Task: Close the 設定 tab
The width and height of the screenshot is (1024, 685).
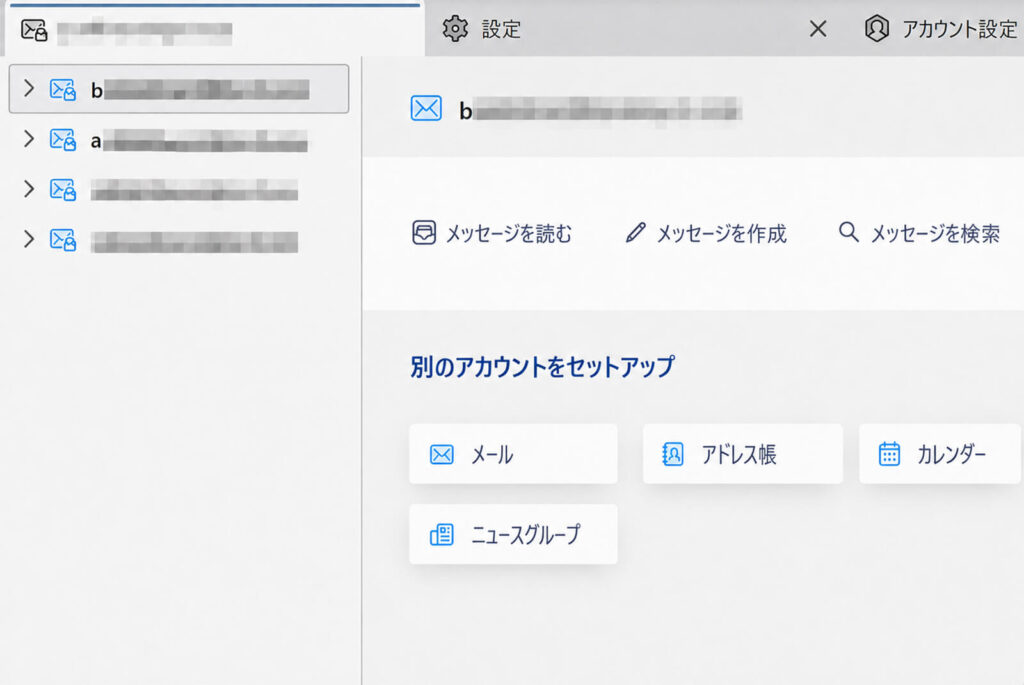Action: tap(818, 29)
